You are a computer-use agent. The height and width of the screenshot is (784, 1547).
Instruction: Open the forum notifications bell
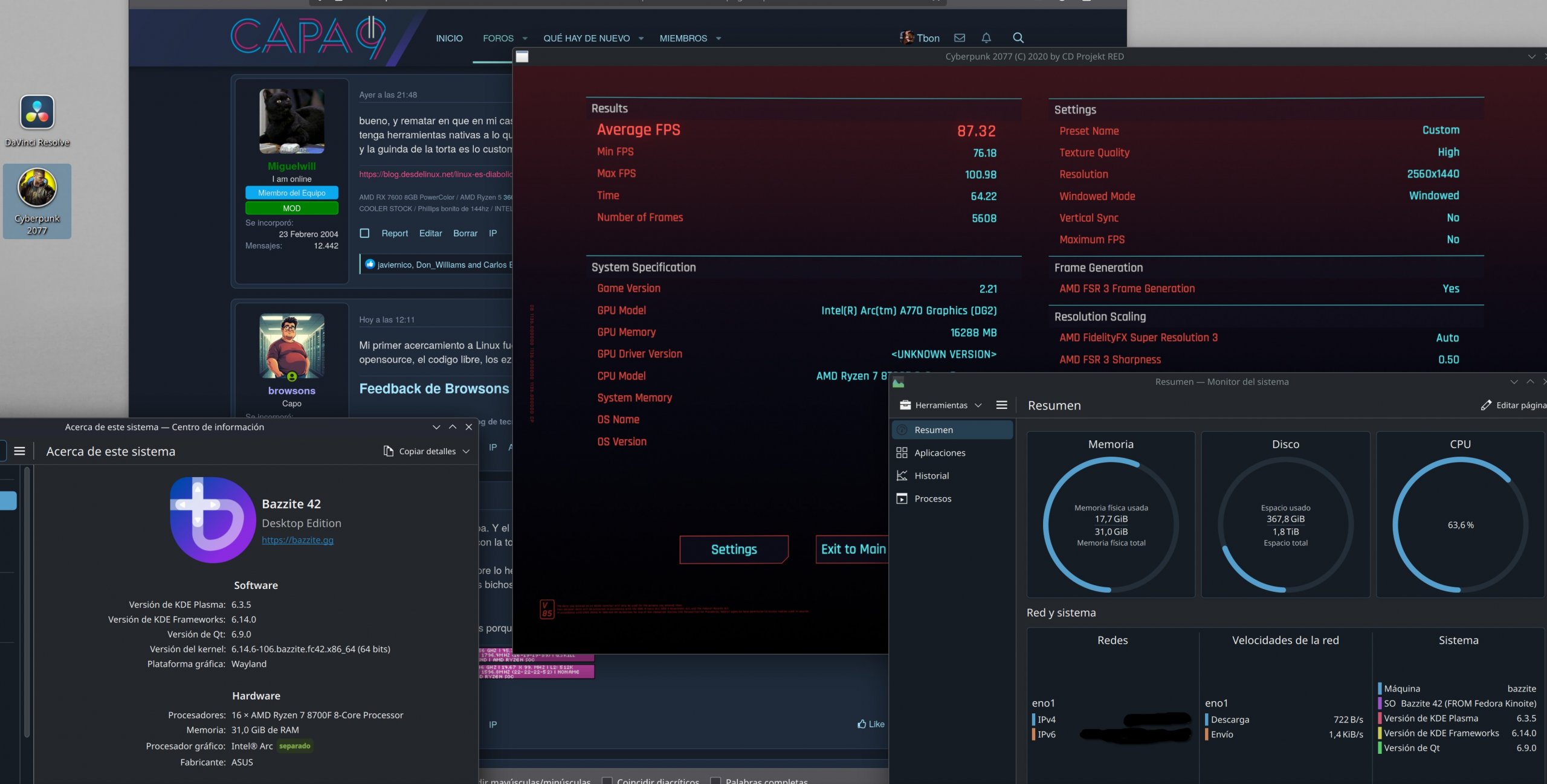986,38
